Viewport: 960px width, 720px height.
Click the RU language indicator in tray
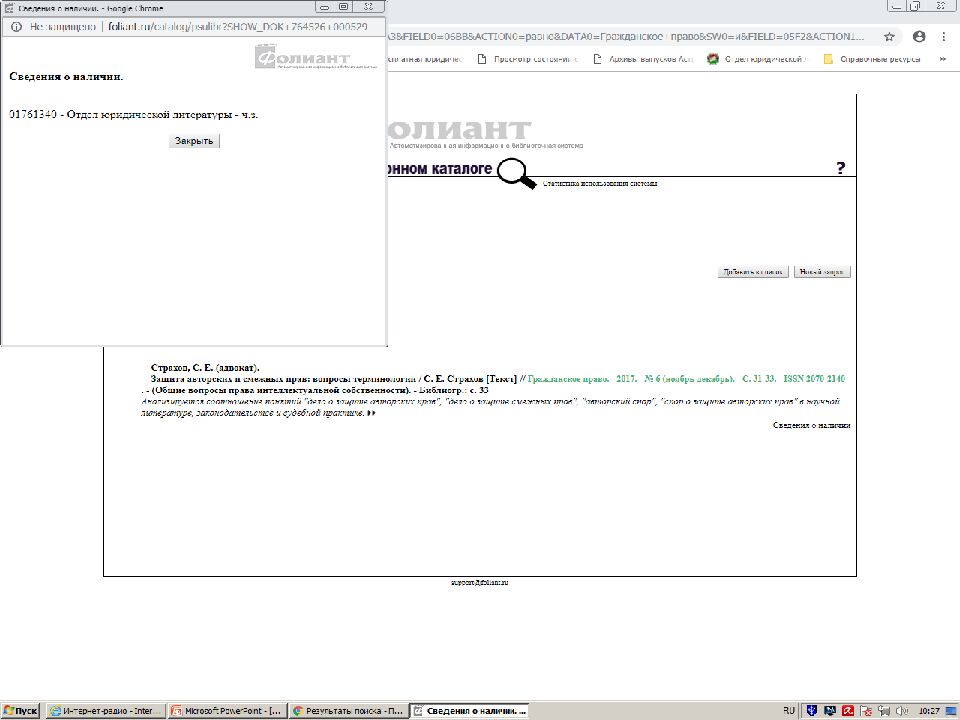pos(789,710)
